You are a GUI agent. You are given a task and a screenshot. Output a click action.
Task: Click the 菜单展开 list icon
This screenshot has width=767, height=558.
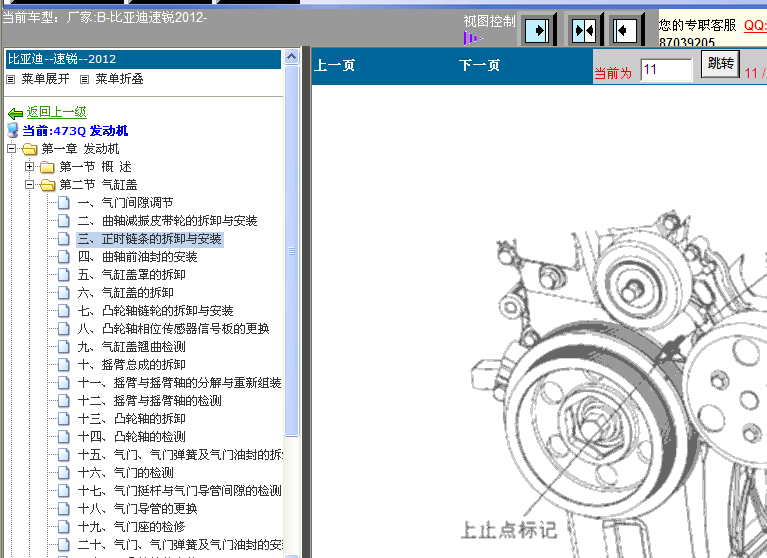[11, 79]
